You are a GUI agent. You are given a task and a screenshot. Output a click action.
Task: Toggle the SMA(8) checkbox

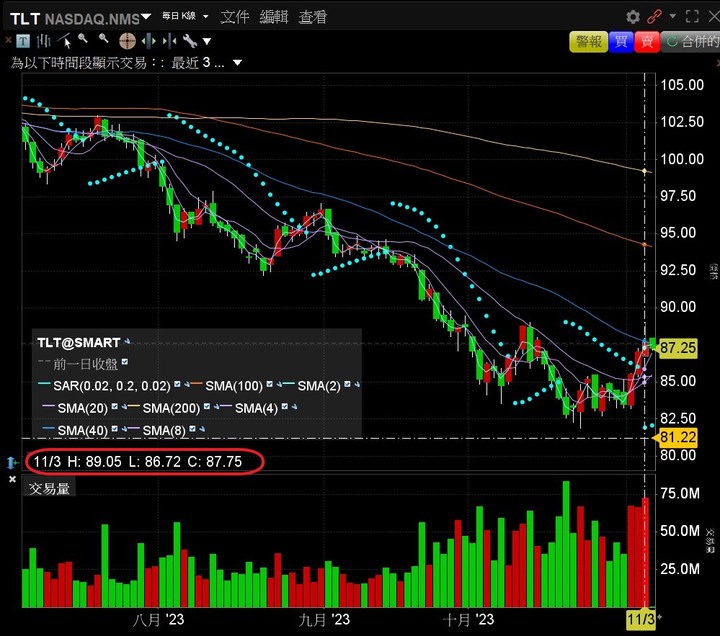point(193,428)
